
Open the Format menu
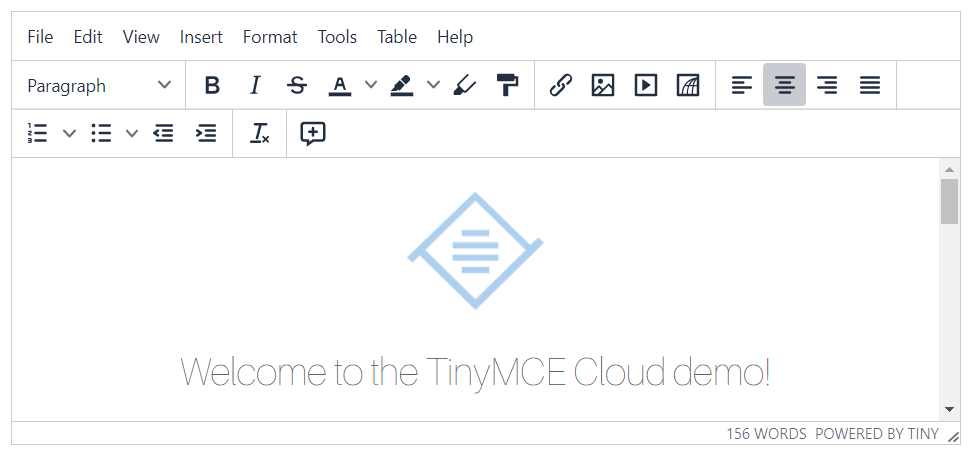pyautogui.click(x=270, y=37)
